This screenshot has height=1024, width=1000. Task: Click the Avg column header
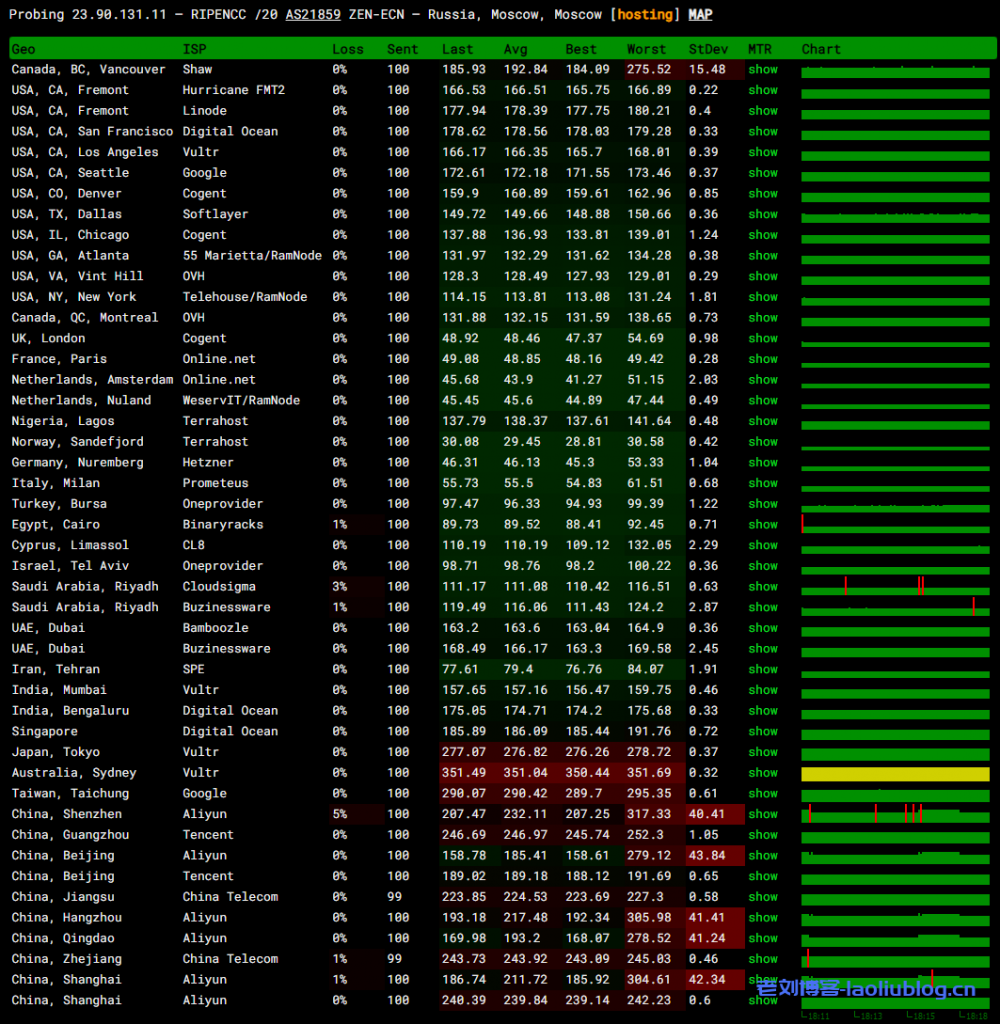click(x=516, y=49)
